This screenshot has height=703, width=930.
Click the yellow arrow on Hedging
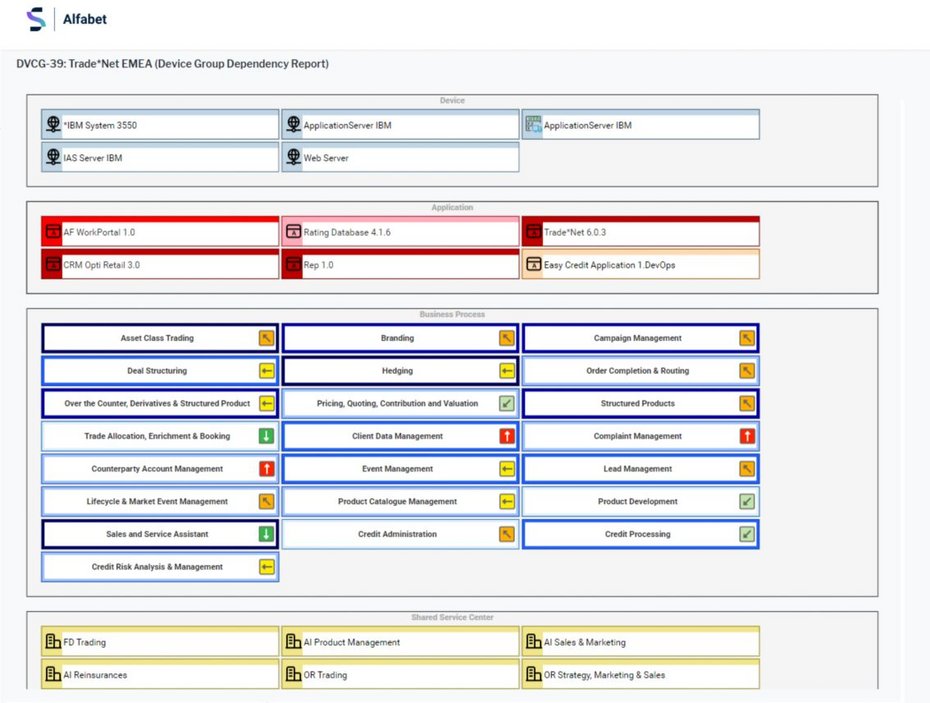click(x=507, y=371)
